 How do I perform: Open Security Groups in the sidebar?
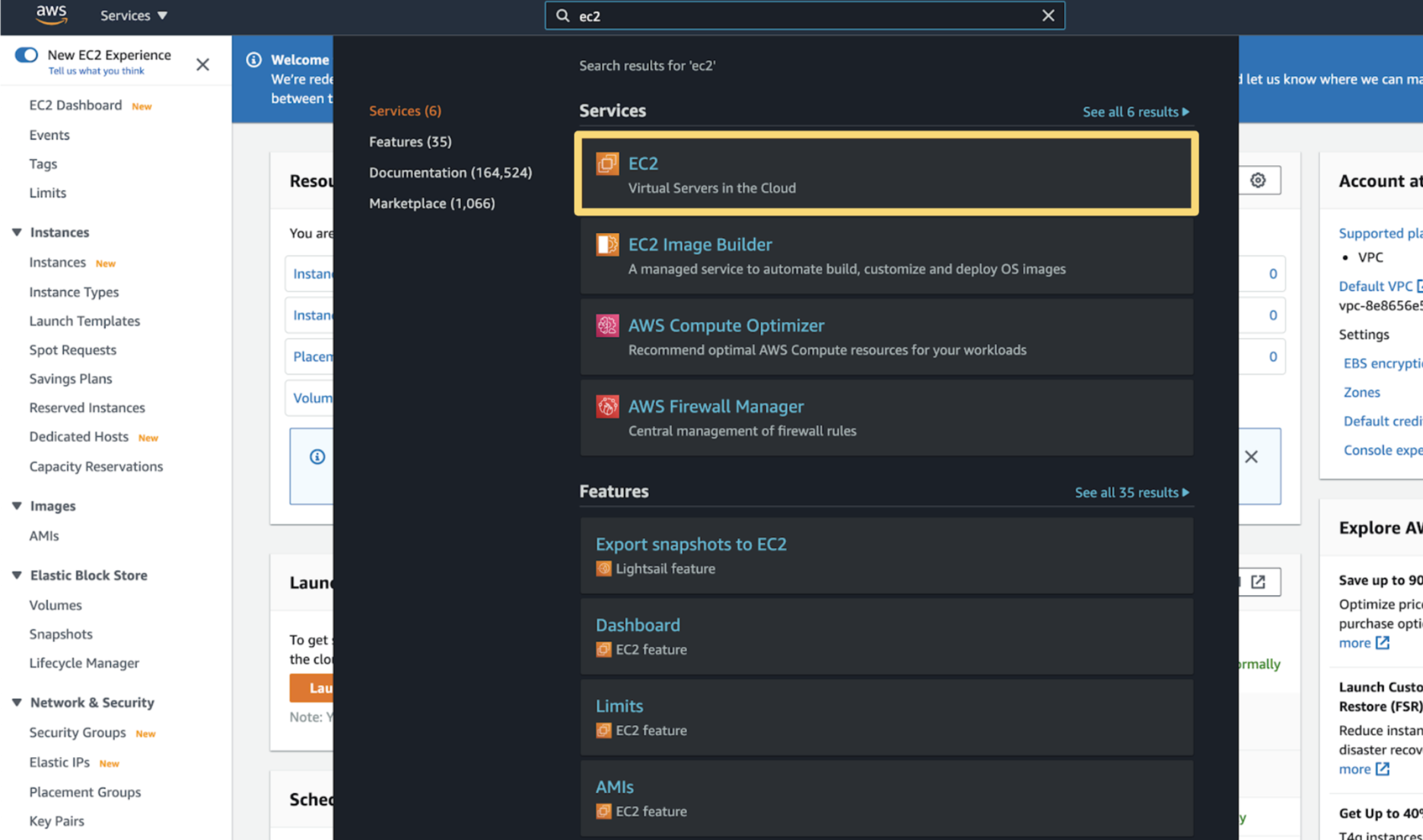pyautogui.click(x=78, y=732)
